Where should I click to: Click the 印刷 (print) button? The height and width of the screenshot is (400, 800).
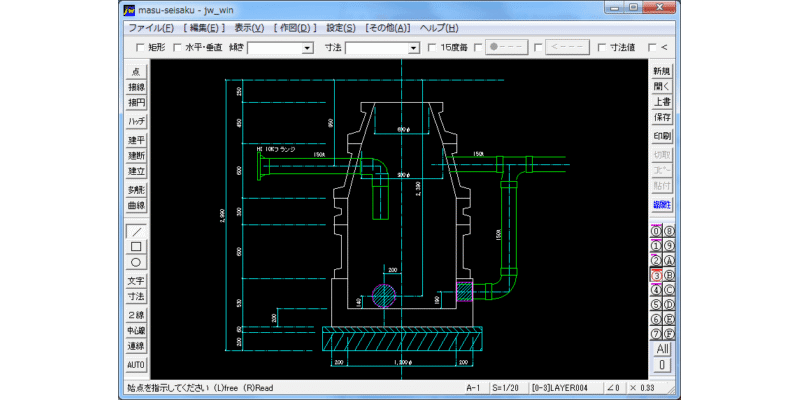pyautogui.click(x=662, y=136)
